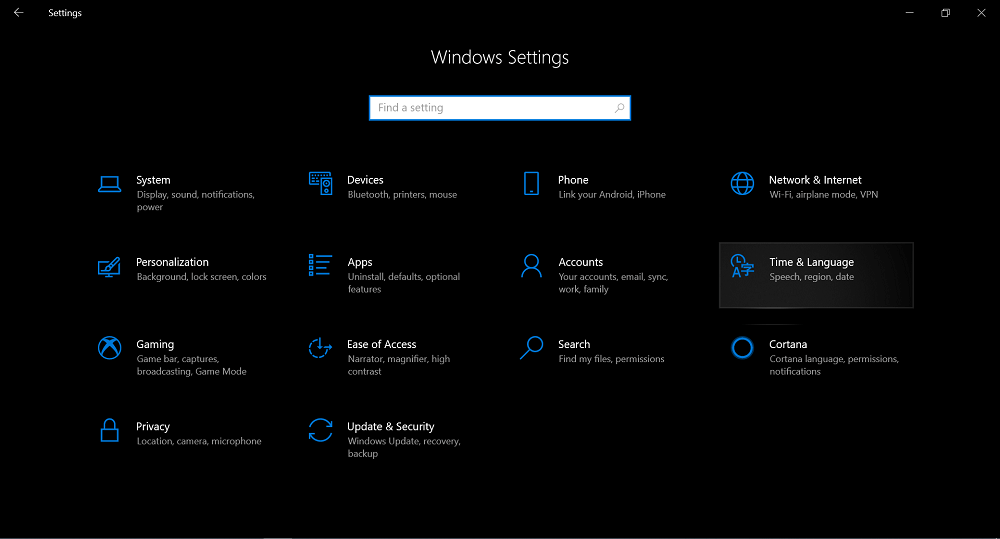Click the Update & Security refresh icon
The image size is (1000, 539).
point(320,430)
